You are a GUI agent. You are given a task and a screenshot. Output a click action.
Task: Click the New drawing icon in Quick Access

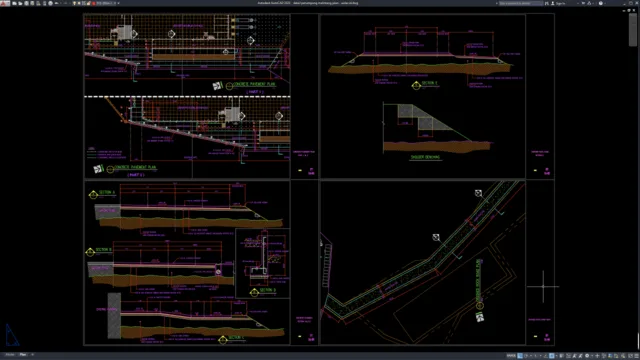[x=14, y=3]
